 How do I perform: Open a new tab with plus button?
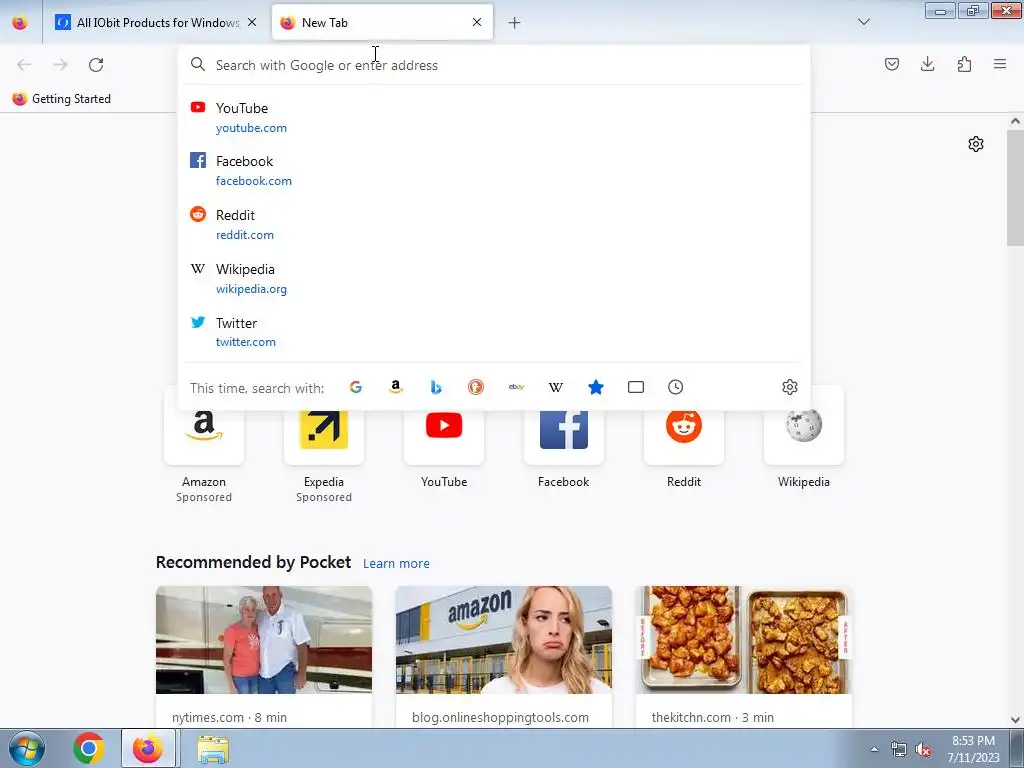point(515,23)
